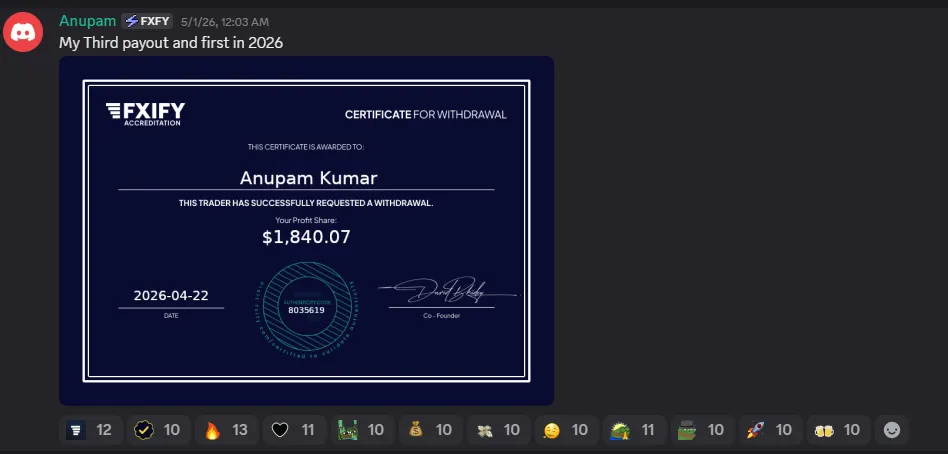The width and height of the screenshot is (948, 454).
Task: Toggle the clinking beer mugs reaction
Action: 838,430
